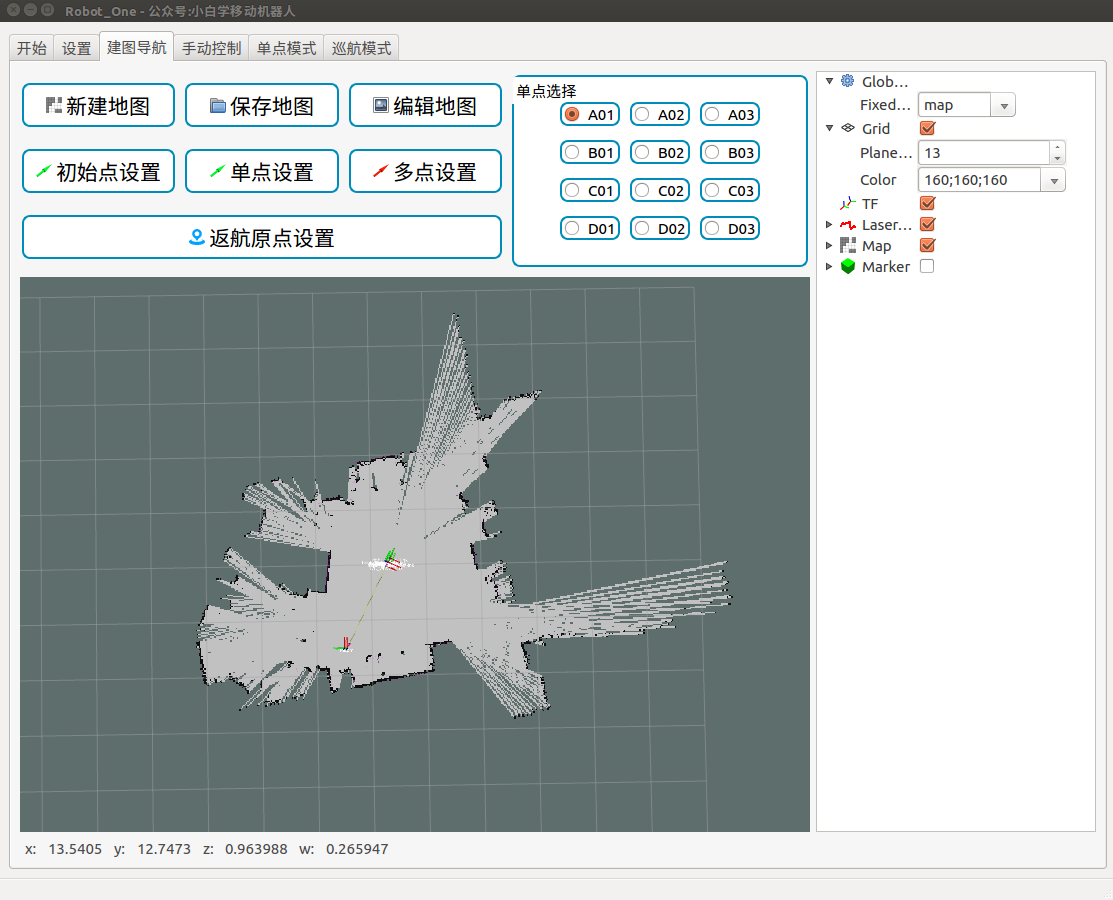
Task: Click green arrow icon for single point setting
Action: click(x=217, y=172)
